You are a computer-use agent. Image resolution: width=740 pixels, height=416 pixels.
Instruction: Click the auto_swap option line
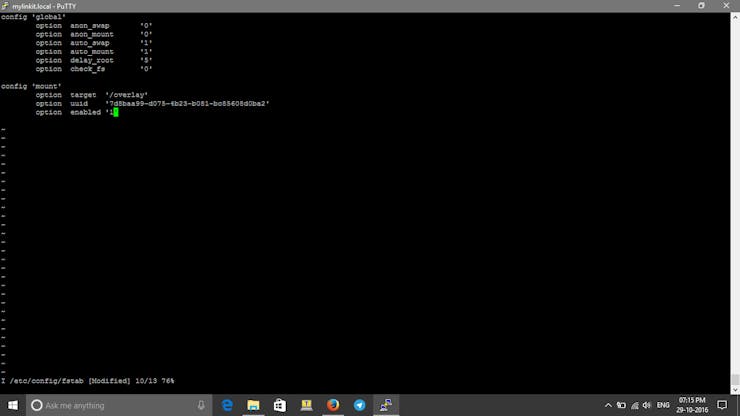pos(94,43)
